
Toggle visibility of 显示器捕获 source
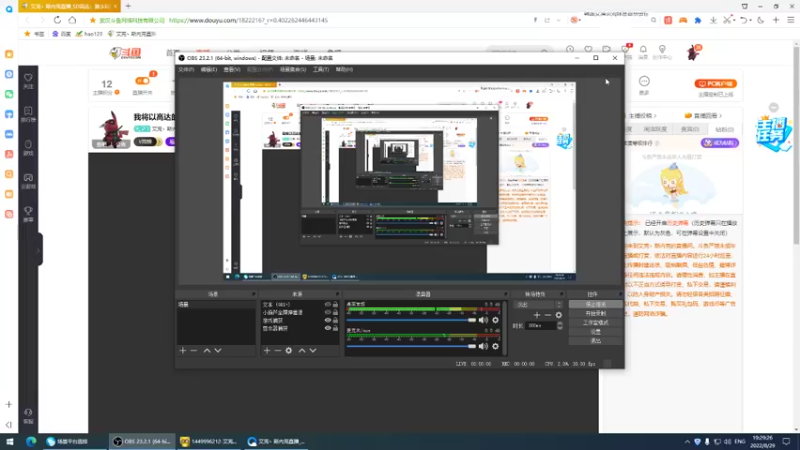[328, 328]
